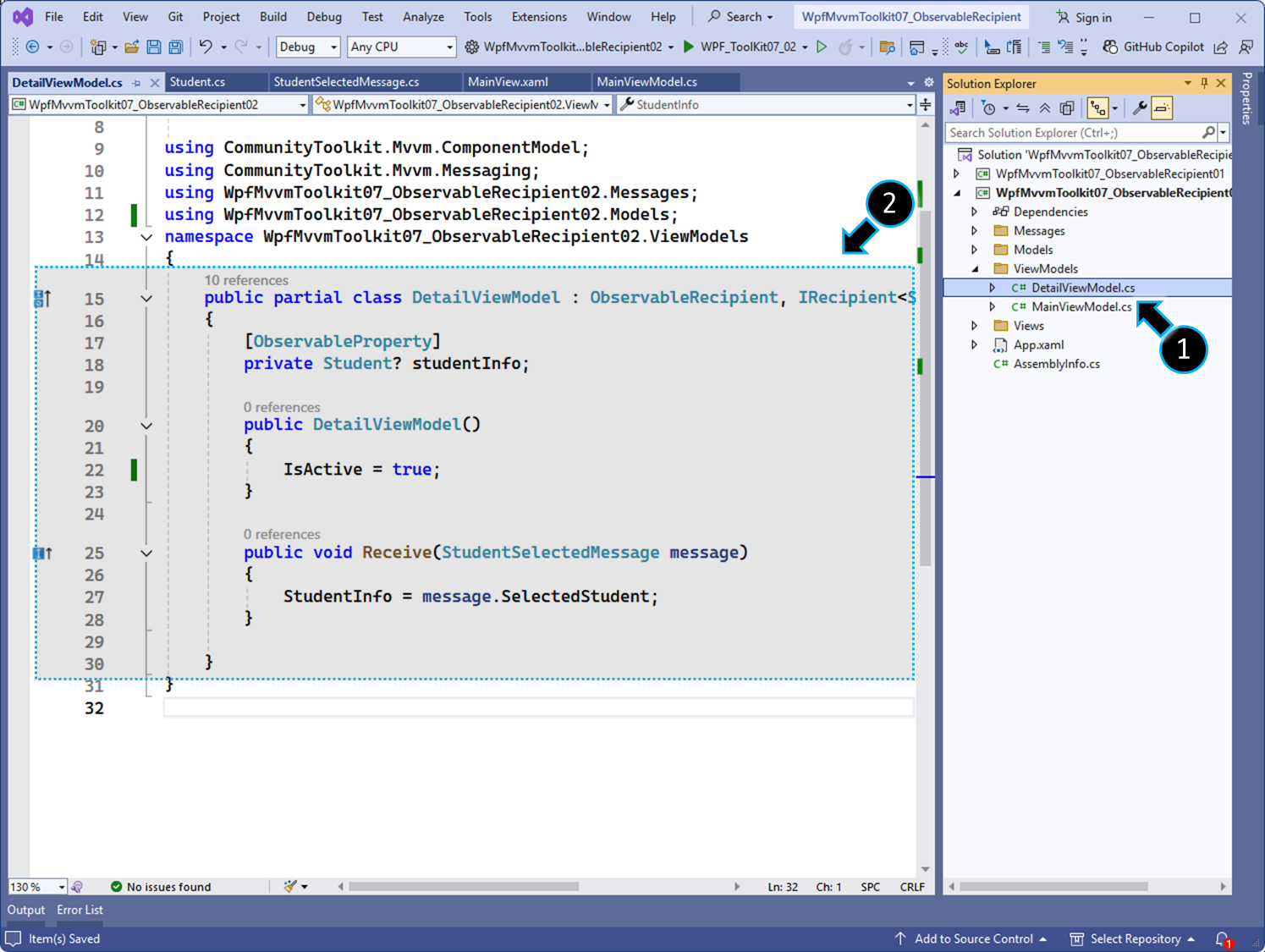Switch views icon in Solution Explorer toolbar
Image resolution: width=1265 pixels, height=952 pixels.
click(x=958, y=108)
